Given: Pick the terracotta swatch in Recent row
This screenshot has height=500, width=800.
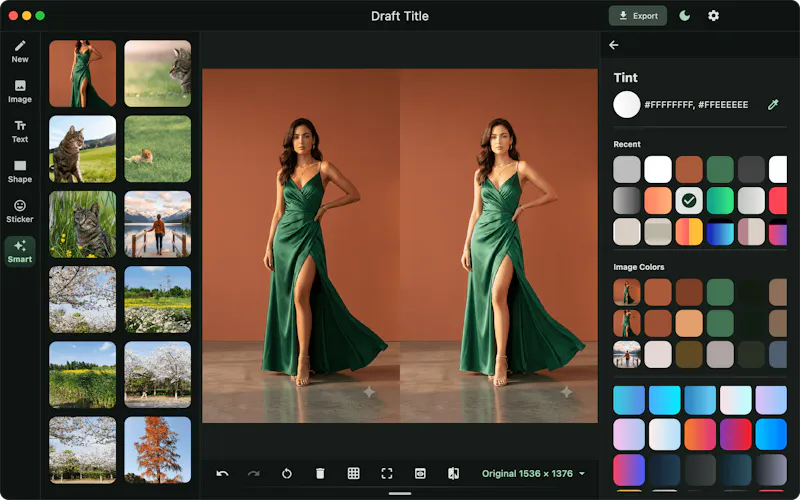Looking at the screenshot, I should point(689,169).
